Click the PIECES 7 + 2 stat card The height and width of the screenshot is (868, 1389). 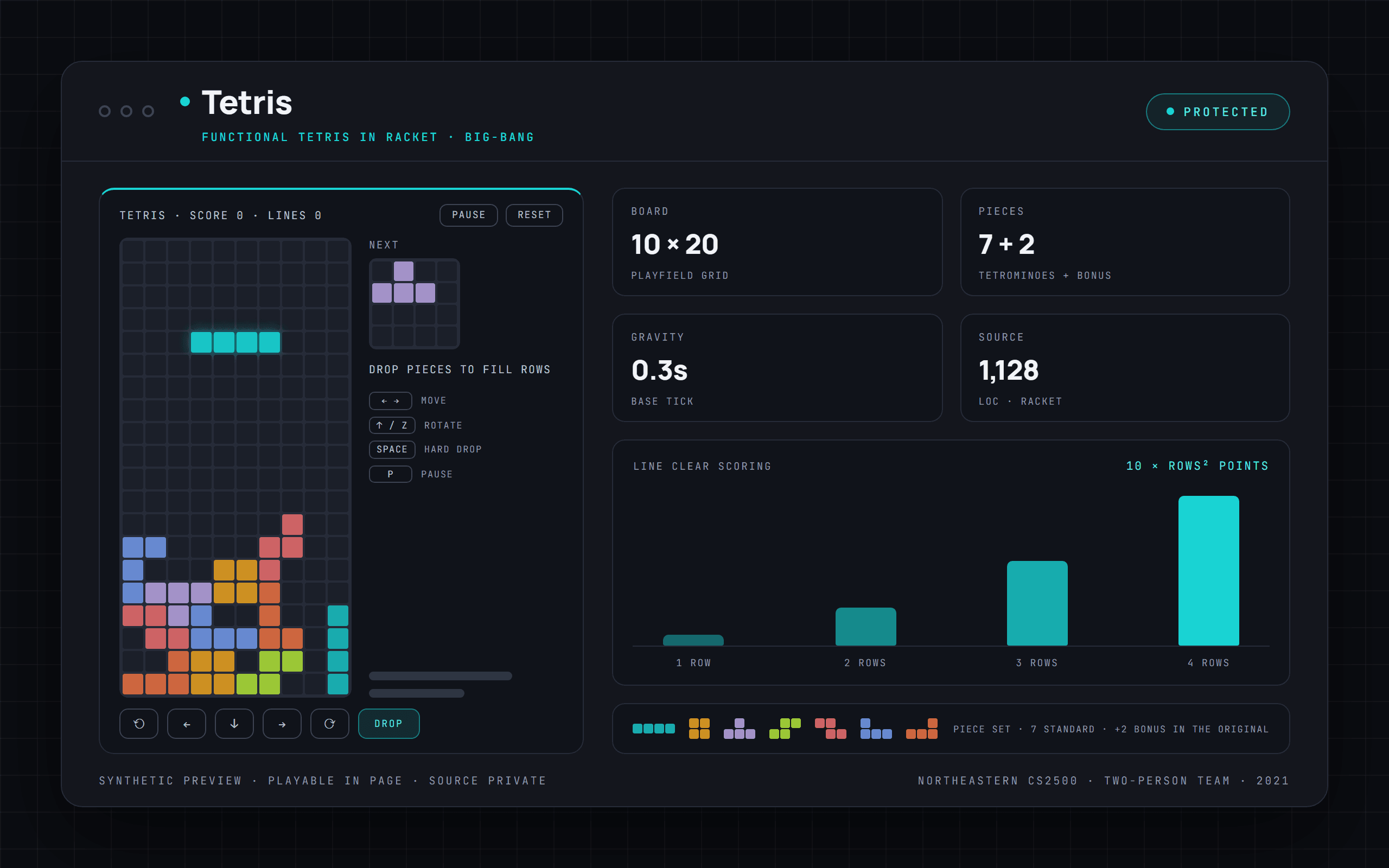(1125, 242)
